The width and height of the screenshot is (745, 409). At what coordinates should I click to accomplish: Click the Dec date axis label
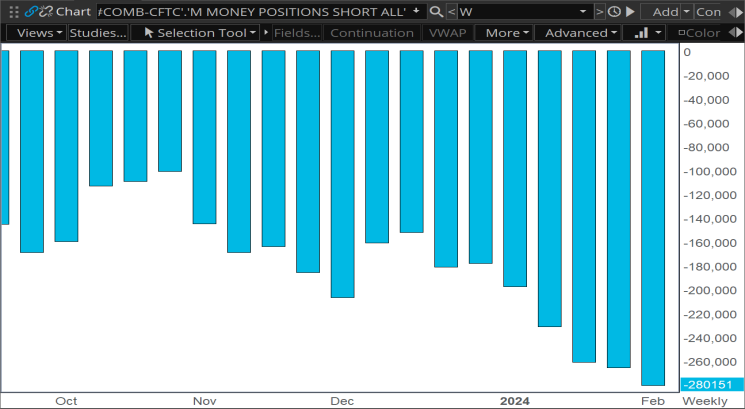click(342, 401)
